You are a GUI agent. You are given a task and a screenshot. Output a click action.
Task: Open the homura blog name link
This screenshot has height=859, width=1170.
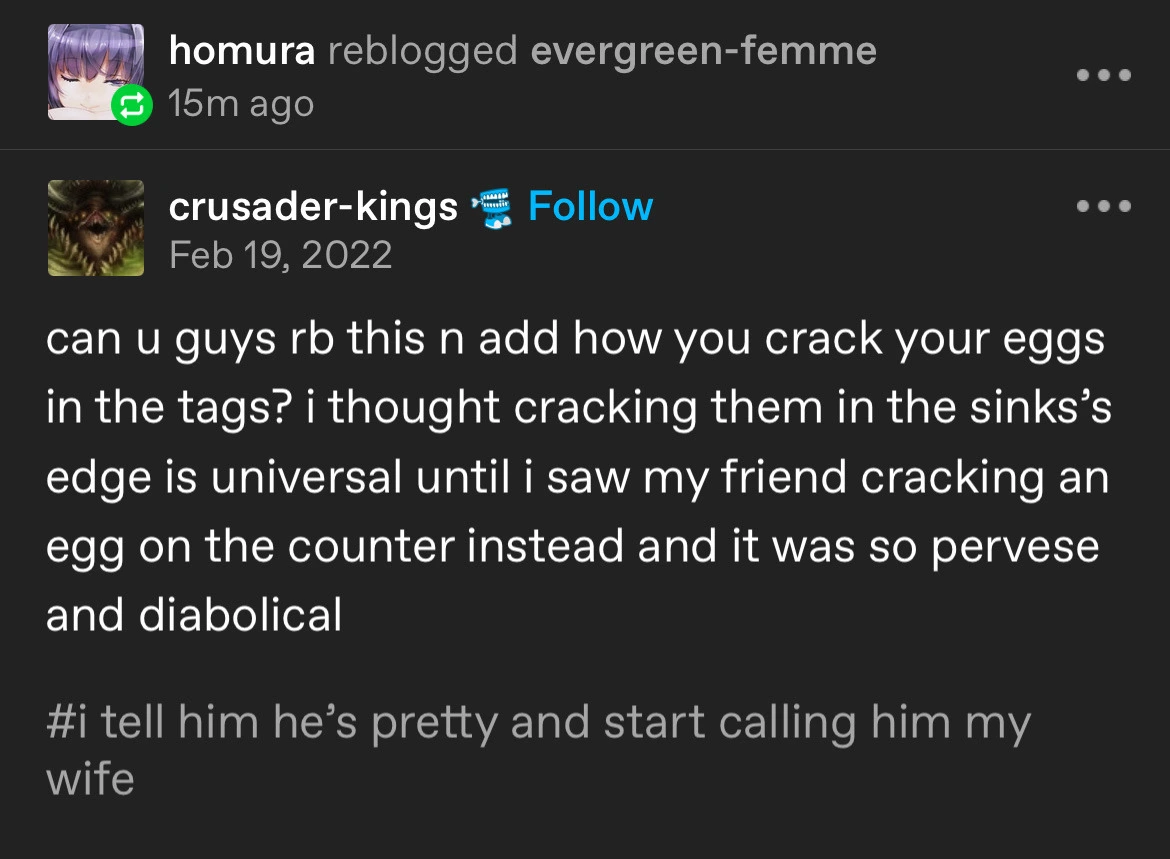242,51
